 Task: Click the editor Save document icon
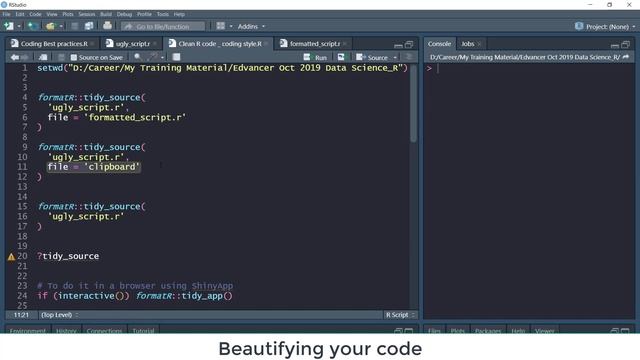[x=61, y=57]
